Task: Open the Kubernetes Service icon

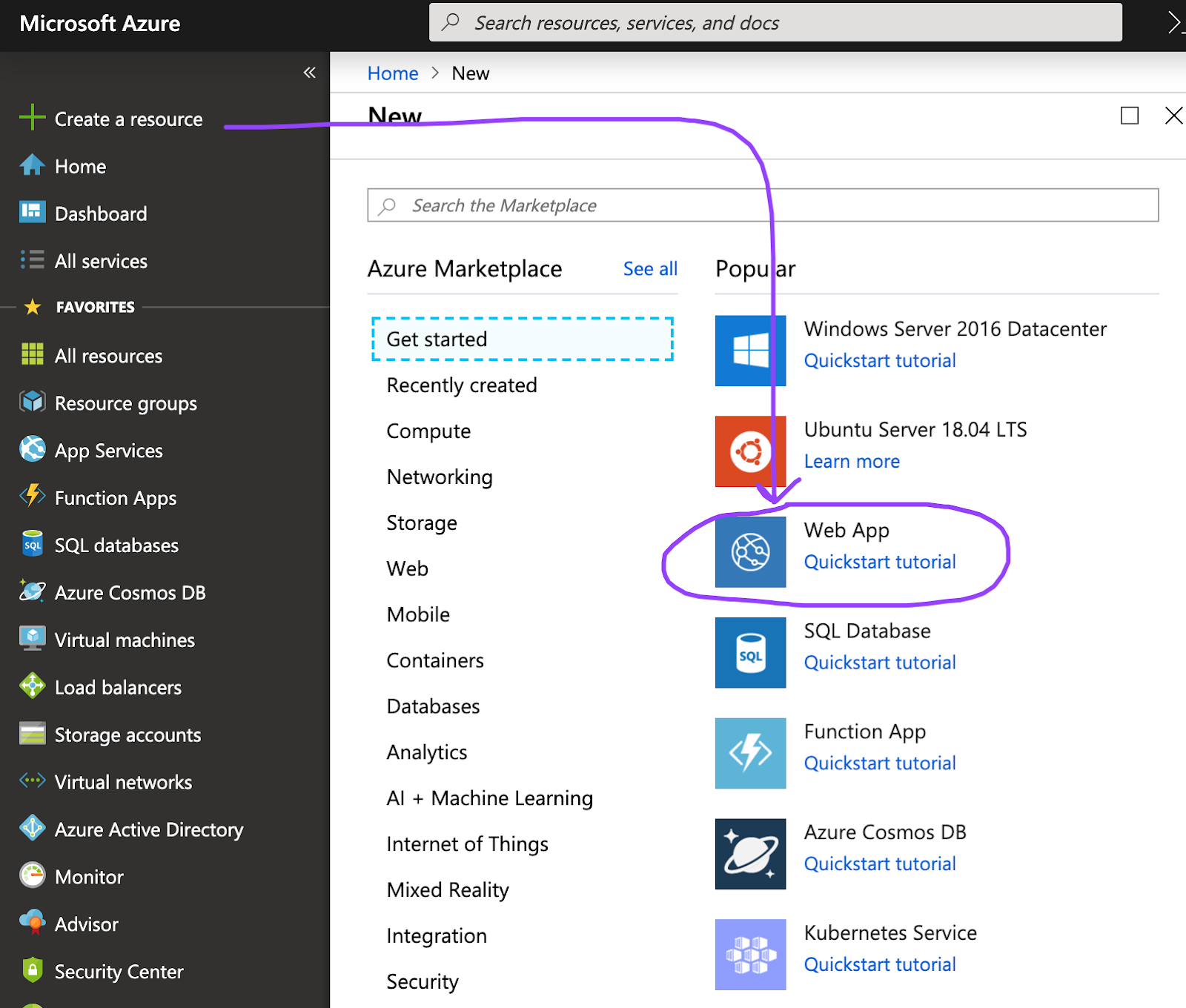Action: pyautogui.click(x=750, y=955)
